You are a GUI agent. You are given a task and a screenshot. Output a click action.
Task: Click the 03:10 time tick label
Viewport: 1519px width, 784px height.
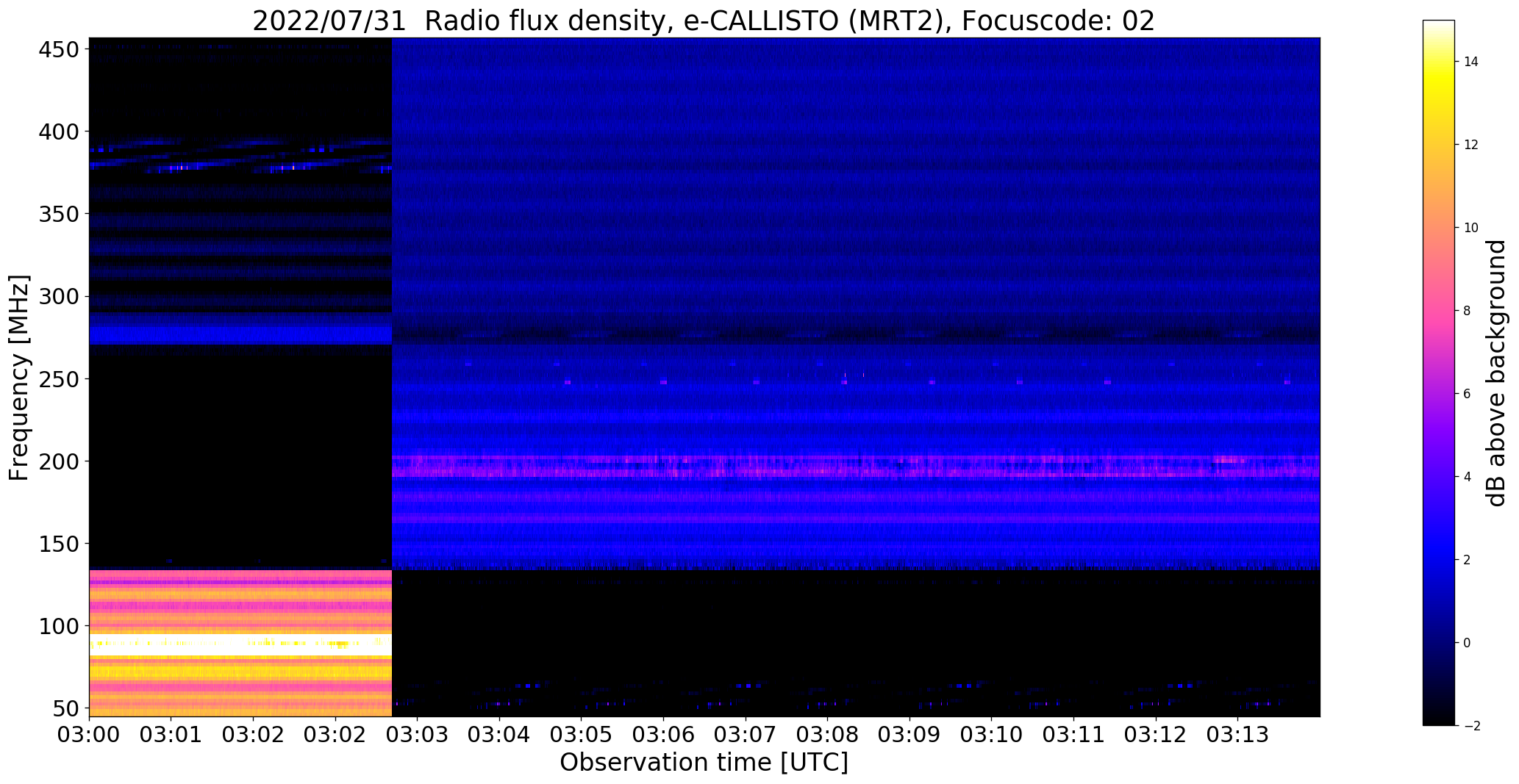coord(992,734)
